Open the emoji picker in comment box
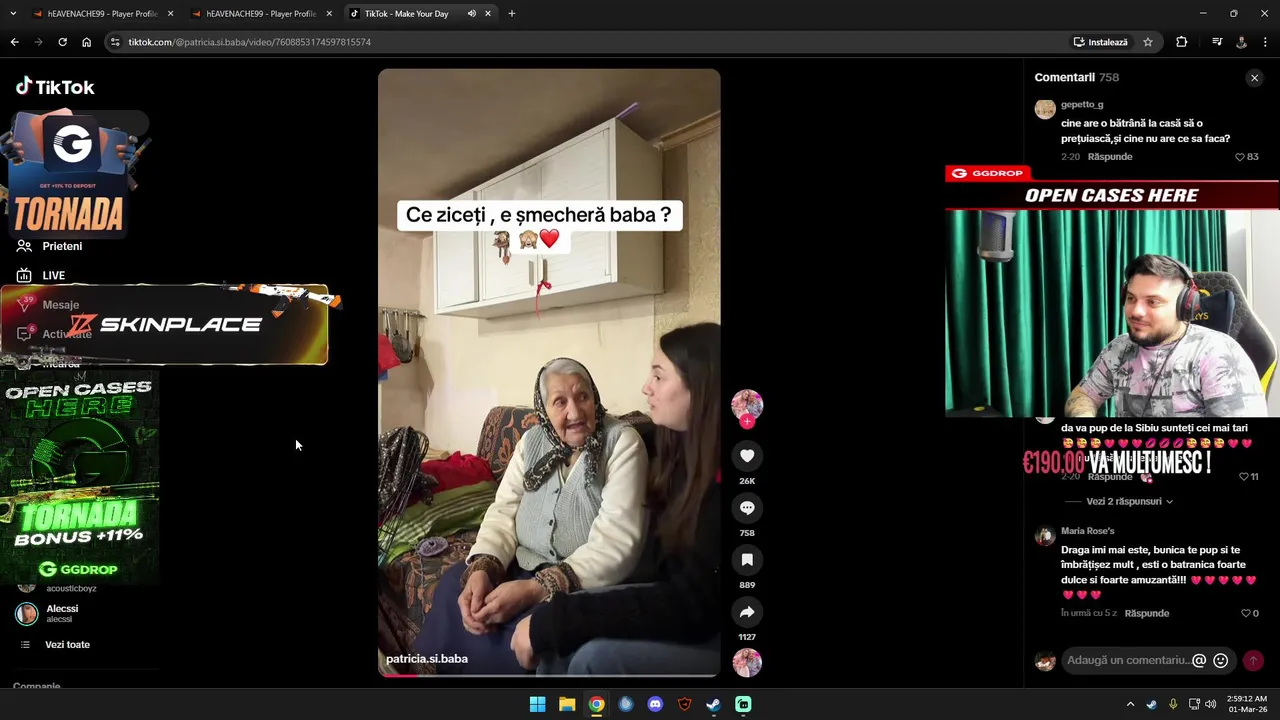 pyautogui.click(x=1220, y=660)
